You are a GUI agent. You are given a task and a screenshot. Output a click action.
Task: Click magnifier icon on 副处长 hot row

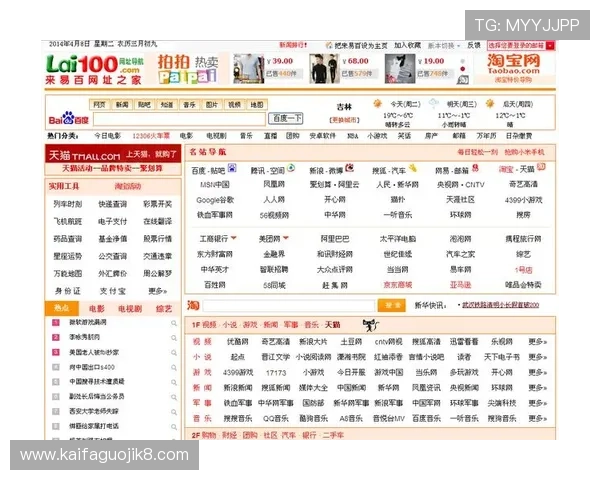[x=174, y=397]
